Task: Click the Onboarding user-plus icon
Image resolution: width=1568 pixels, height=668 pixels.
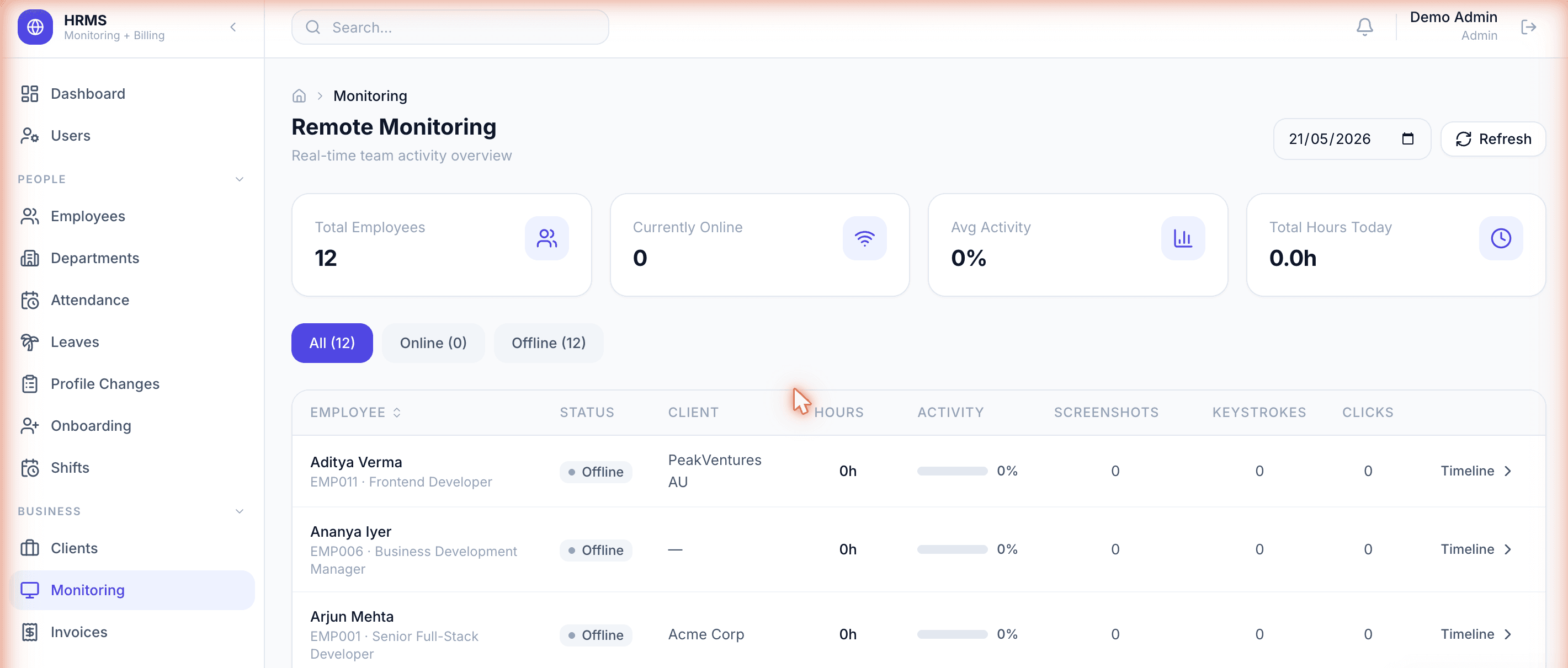Action: click(30, 426)
